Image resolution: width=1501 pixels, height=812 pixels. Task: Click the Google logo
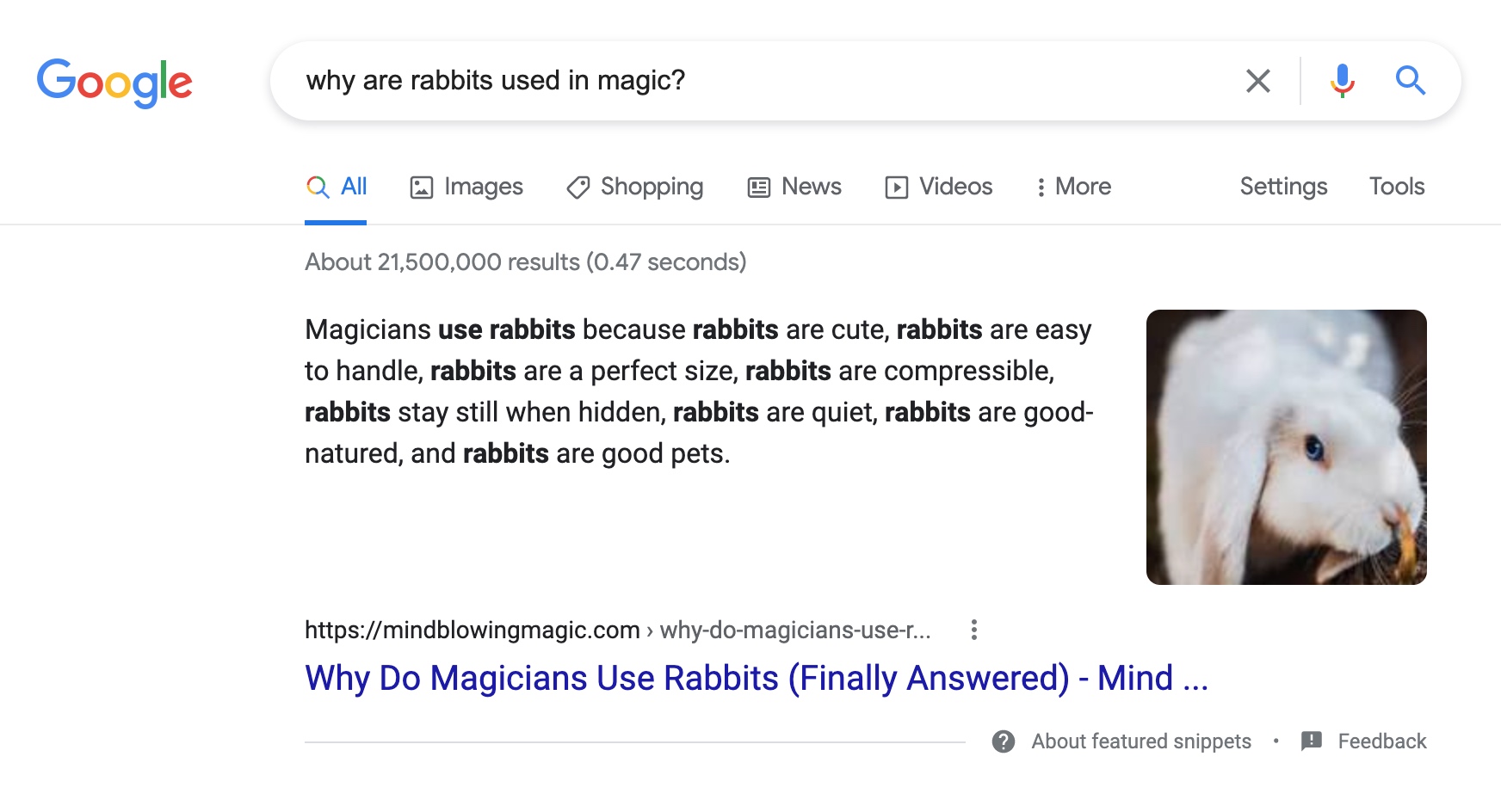114,83
